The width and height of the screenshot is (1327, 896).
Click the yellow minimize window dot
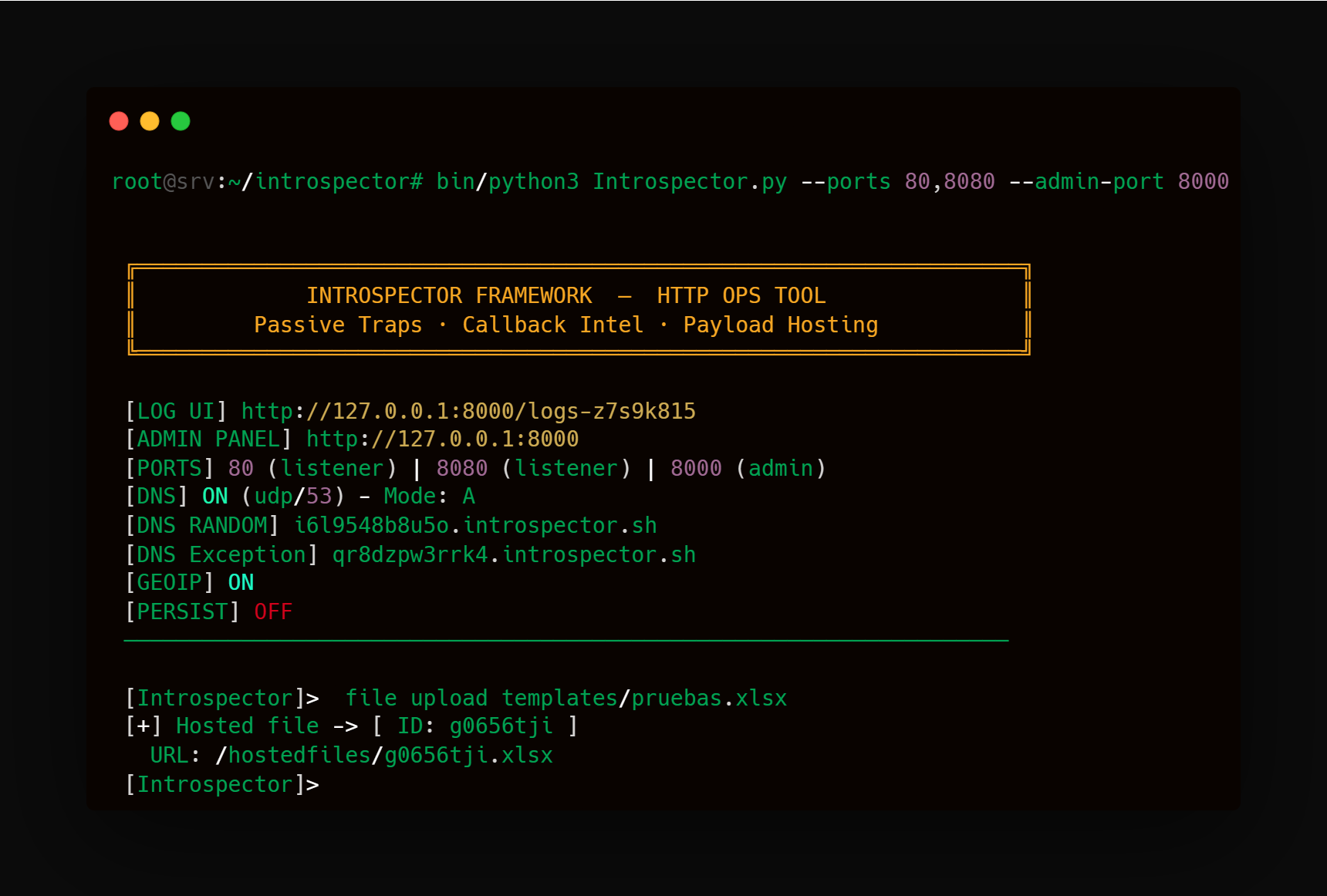pyautogui.click(x=150, y=121)
